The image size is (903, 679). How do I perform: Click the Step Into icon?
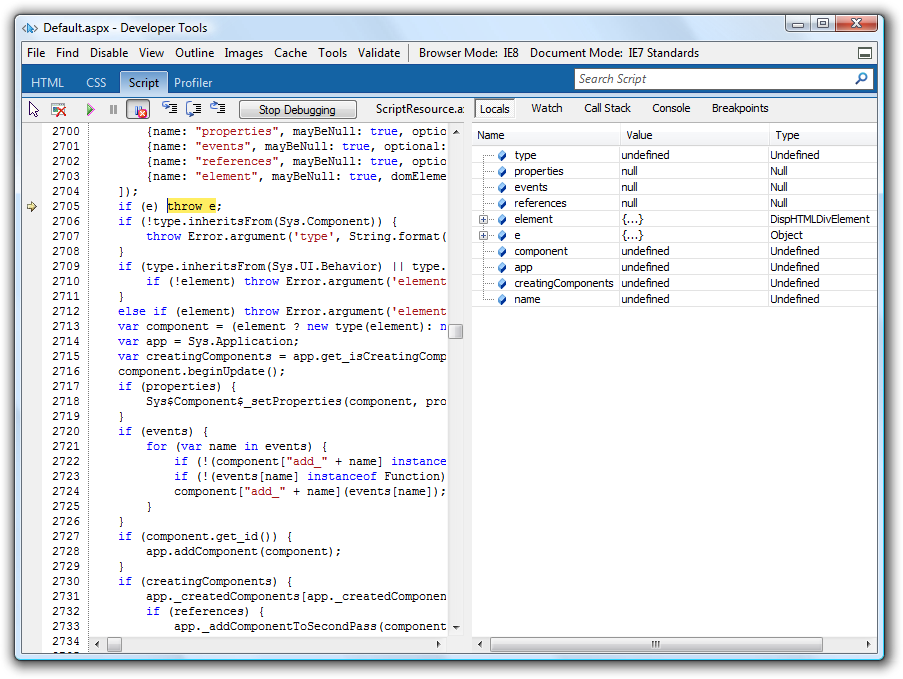169,109
